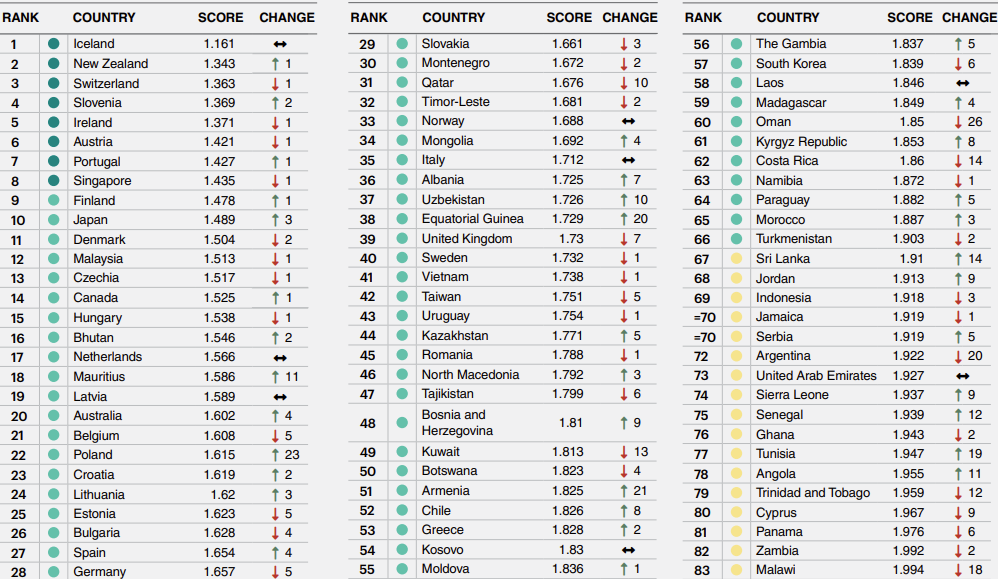Click the red down arrow in Qatar row
998x579 pixels.
[624, 83]
